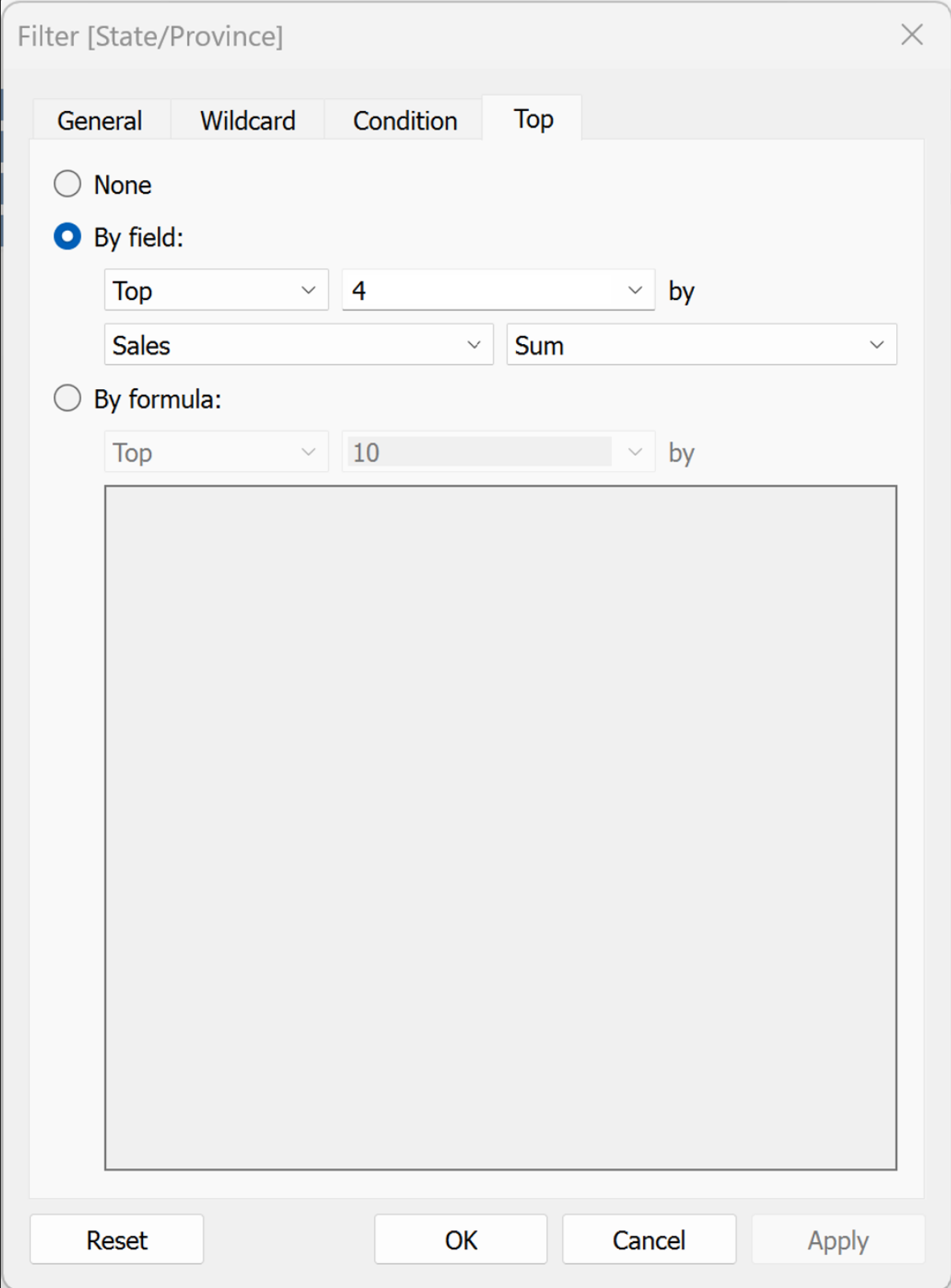The height and width of the screenshot is (1288, 951).
Task: Open the Wildcard tab
Action: [x=248, y=121]
